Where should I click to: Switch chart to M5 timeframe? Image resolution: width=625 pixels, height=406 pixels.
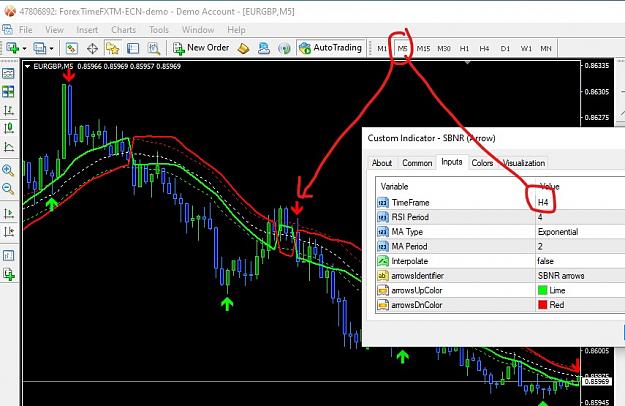[x=402, y=49]
